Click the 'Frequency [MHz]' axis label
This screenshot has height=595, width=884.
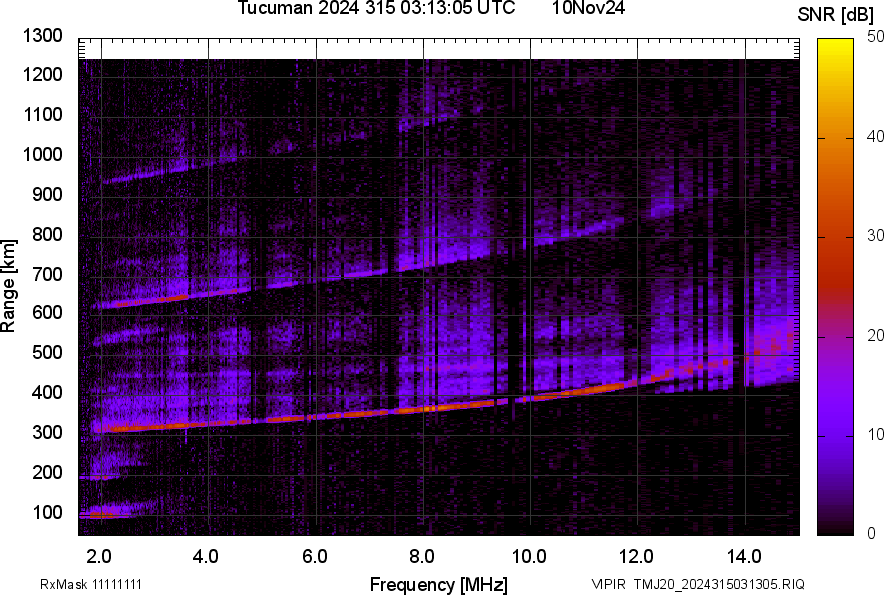click(439, 584)
